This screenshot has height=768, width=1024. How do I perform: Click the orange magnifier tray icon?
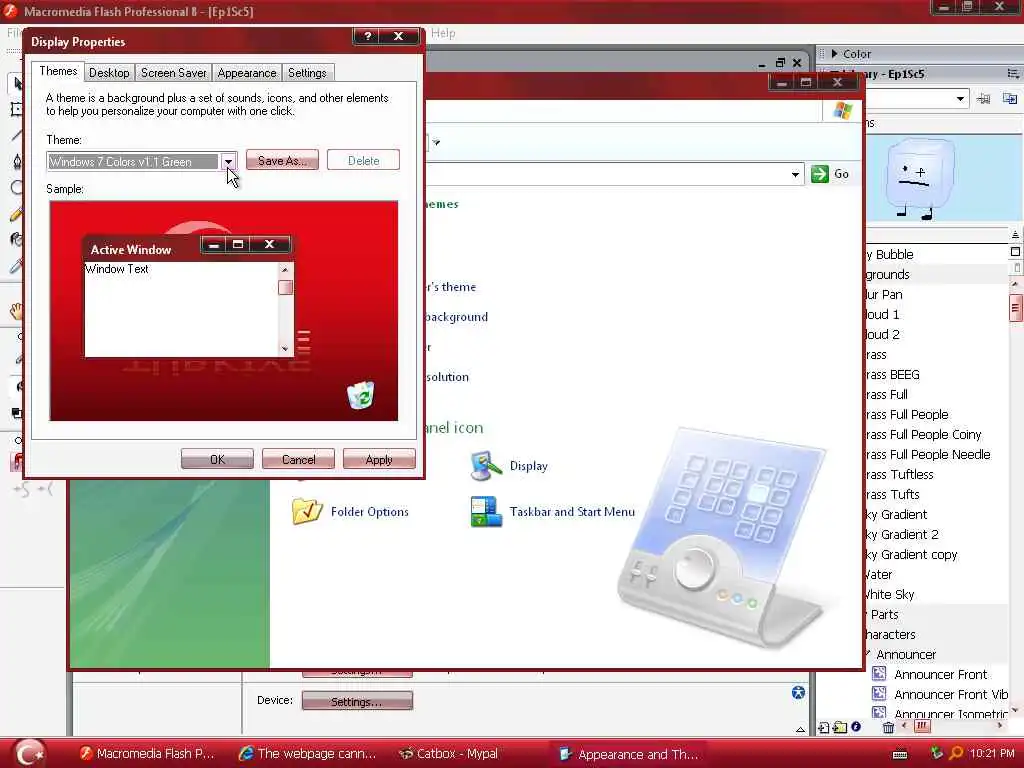coord(956,754)
